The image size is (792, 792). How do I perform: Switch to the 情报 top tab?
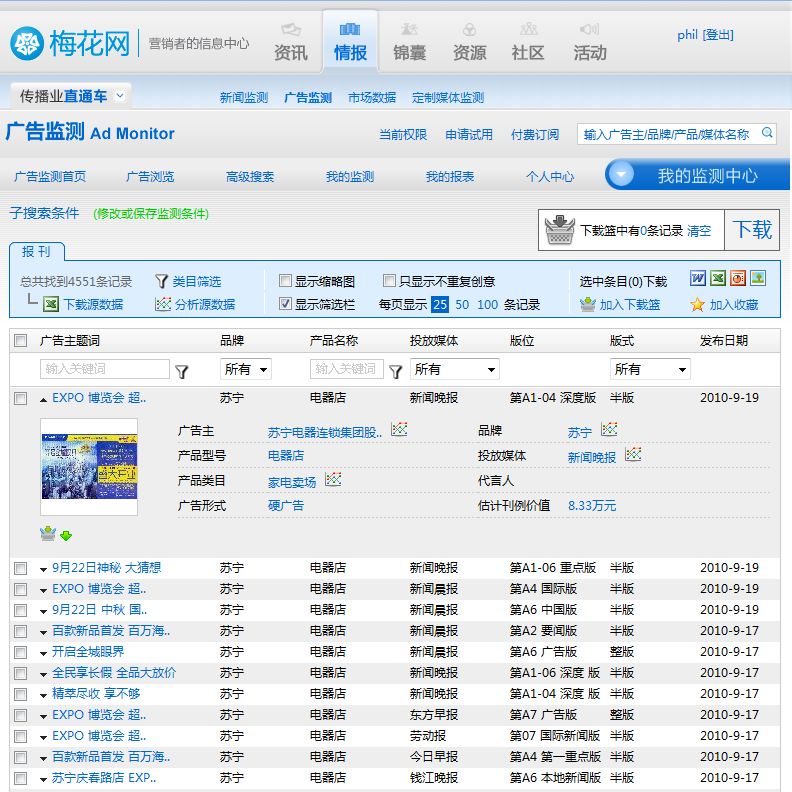(350, 42)
